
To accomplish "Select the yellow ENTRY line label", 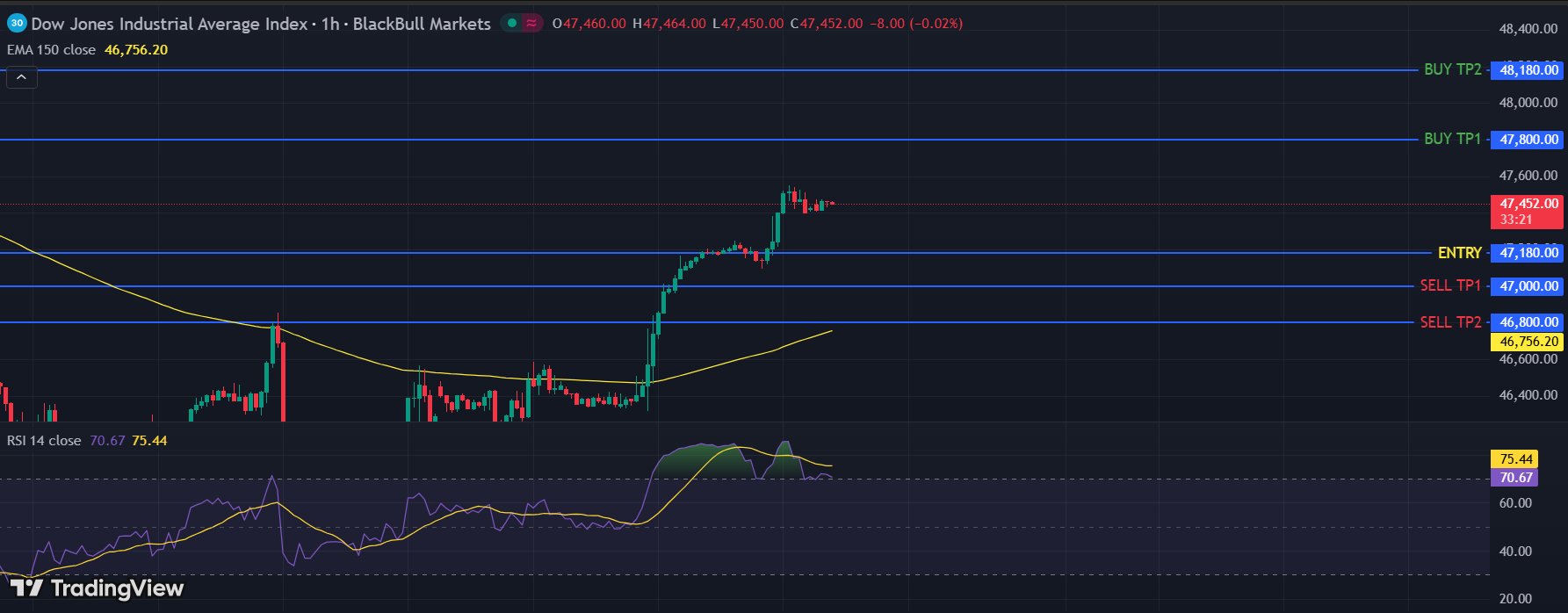I will point(1459,253).
